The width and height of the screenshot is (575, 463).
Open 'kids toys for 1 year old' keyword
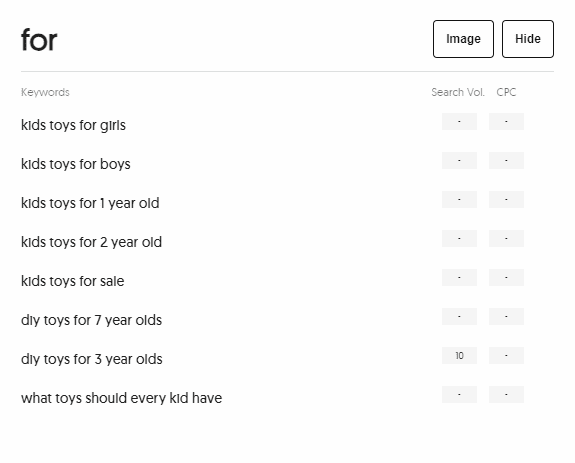point(90,203)
